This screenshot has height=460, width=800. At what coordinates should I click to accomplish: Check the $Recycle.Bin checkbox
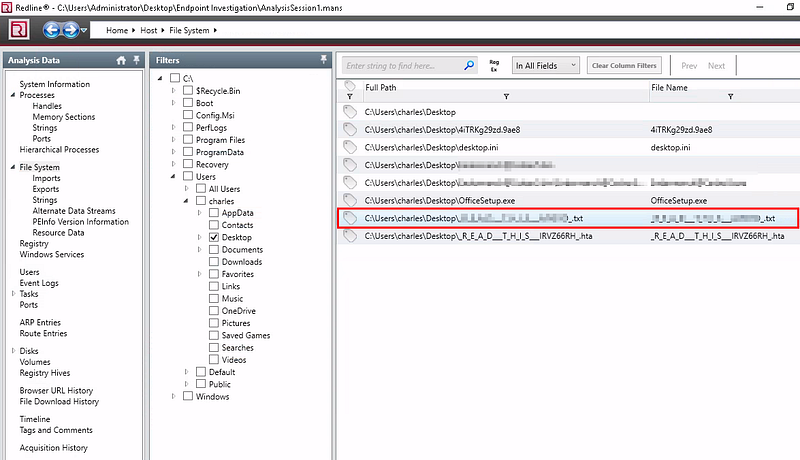tap(188, 90)
